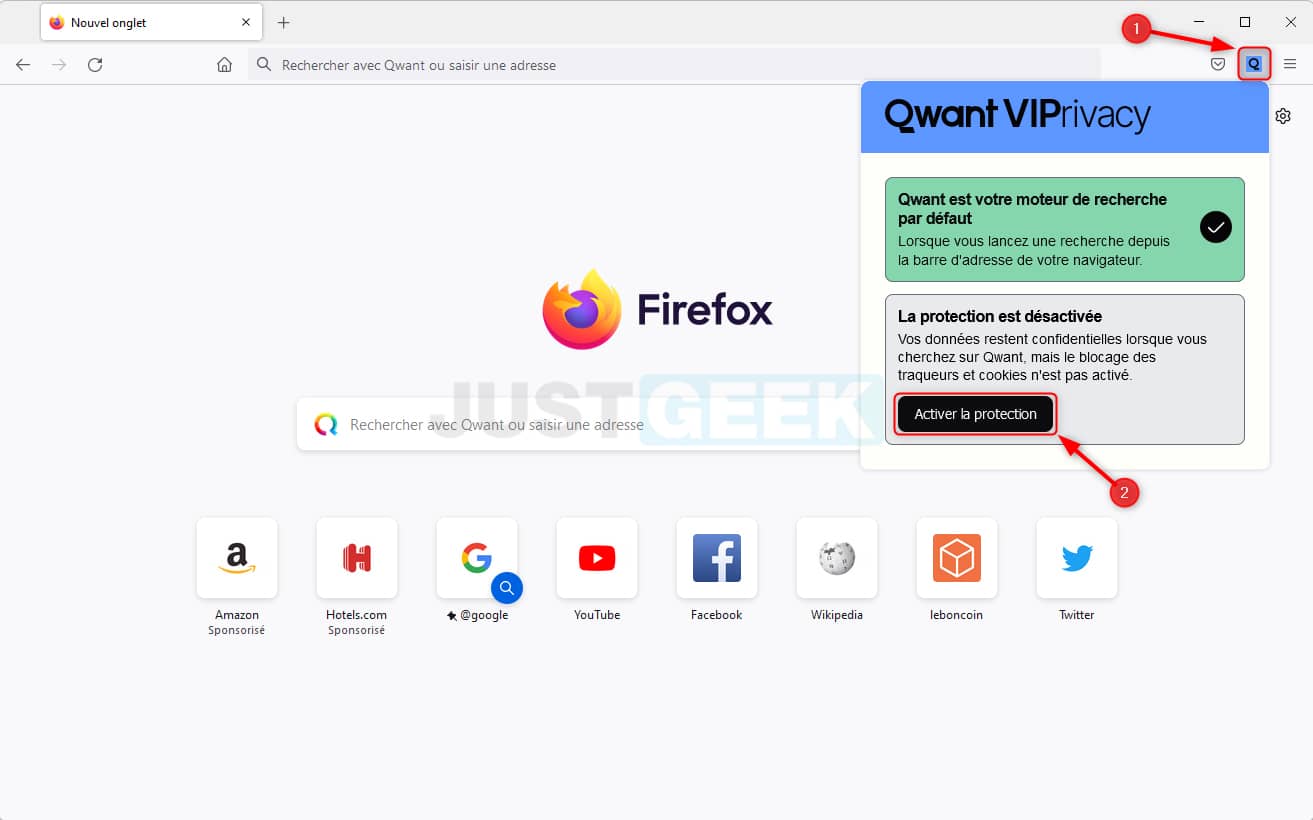
Task: Click the Qwant default search engine checkmark
Action: click(x=1215, y=228)
